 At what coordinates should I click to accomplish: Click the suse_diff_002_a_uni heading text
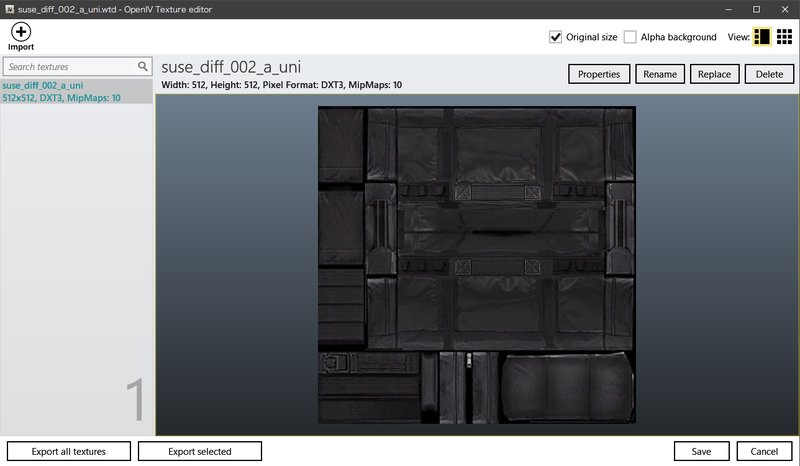point(231,67)
